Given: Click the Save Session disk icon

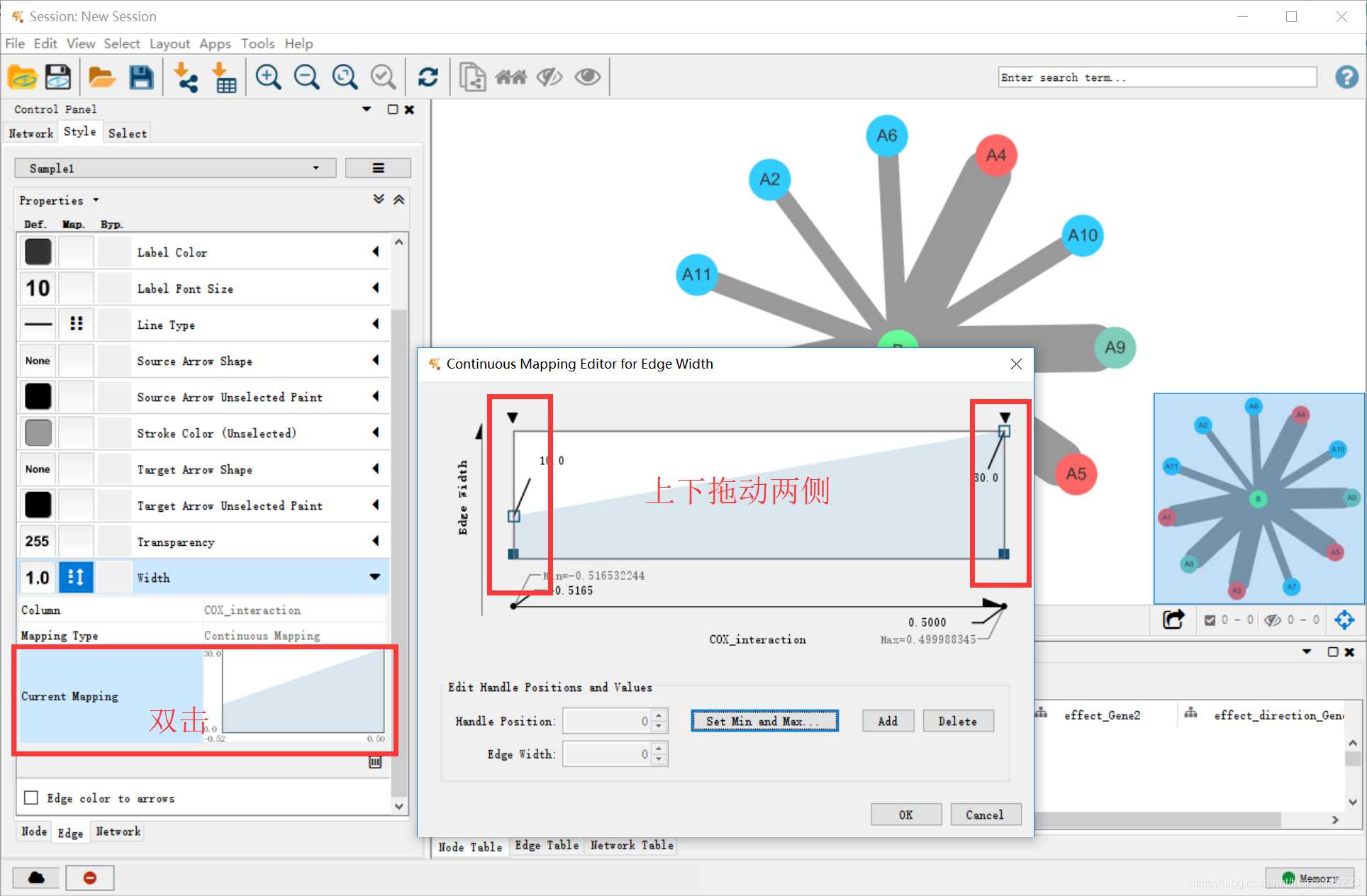Looking at the screenshot, I should click(58, 77).
